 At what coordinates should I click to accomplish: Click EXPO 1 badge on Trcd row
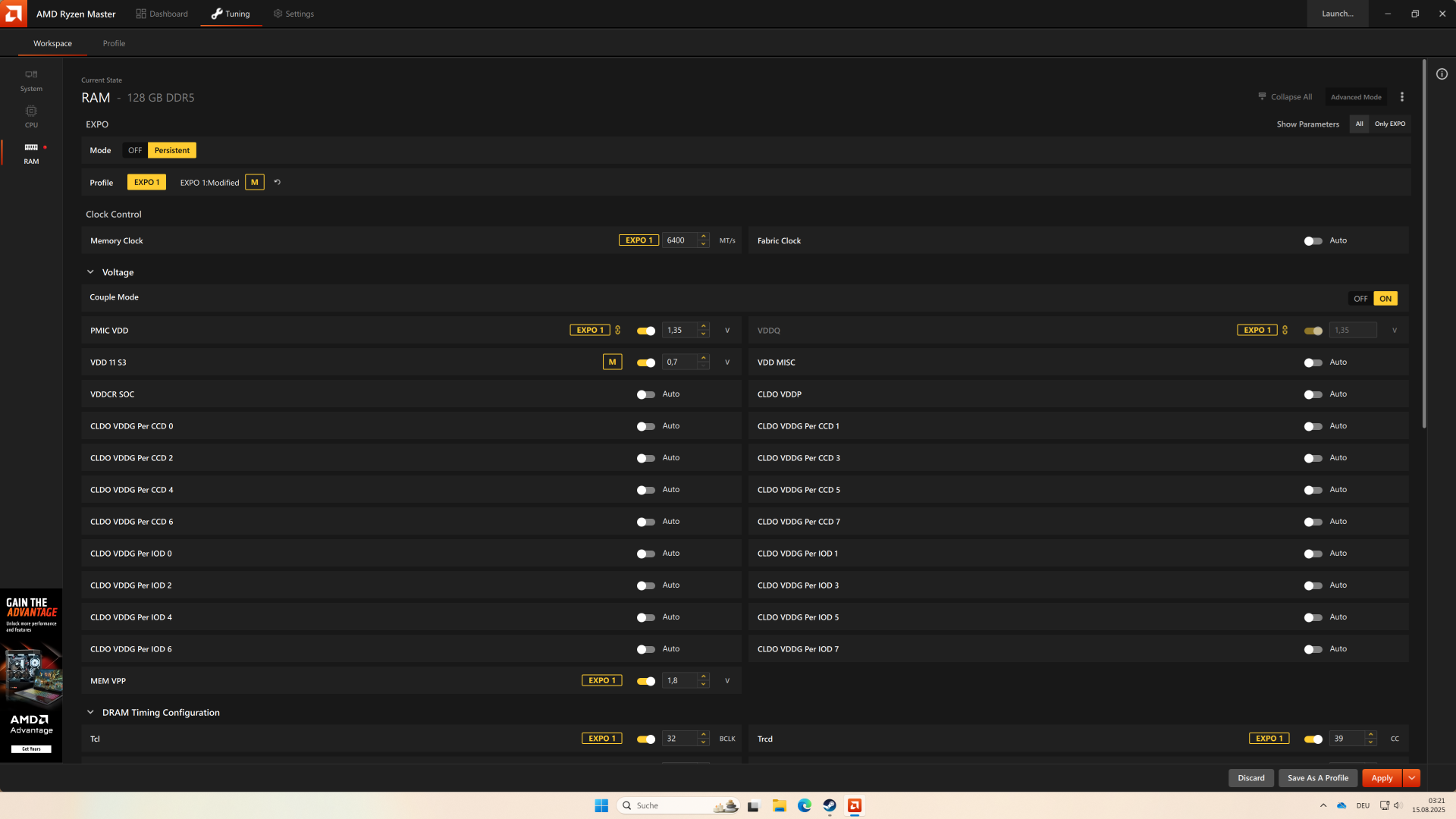click(1269, 739)
